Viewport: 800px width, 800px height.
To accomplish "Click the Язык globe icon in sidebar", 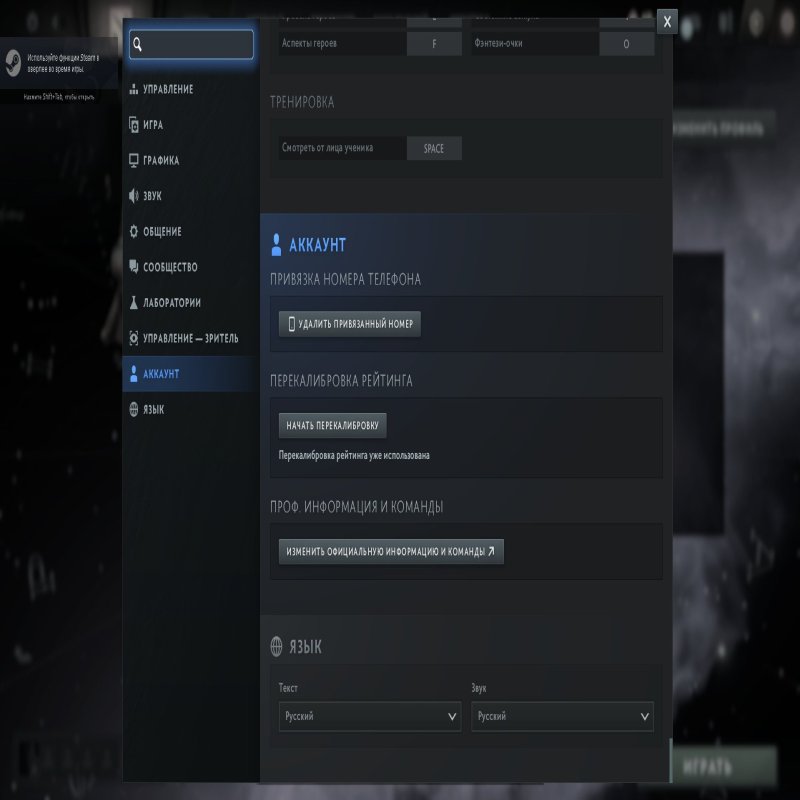I will point(134,410).
